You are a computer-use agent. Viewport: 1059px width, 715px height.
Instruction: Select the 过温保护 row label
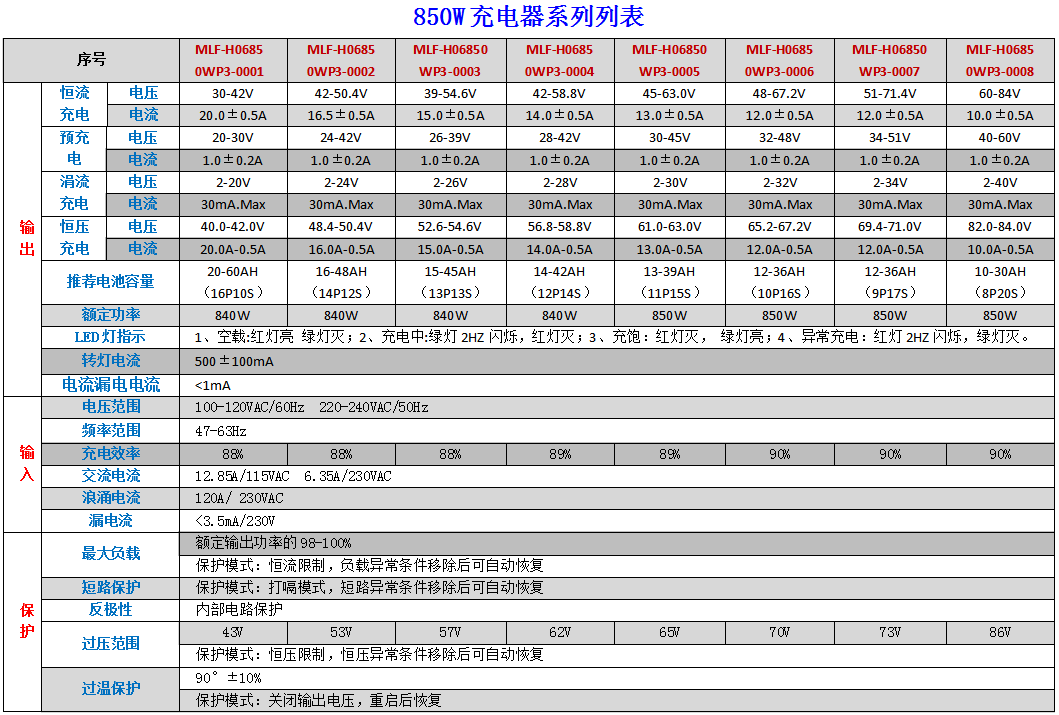(x=110, y=689)
